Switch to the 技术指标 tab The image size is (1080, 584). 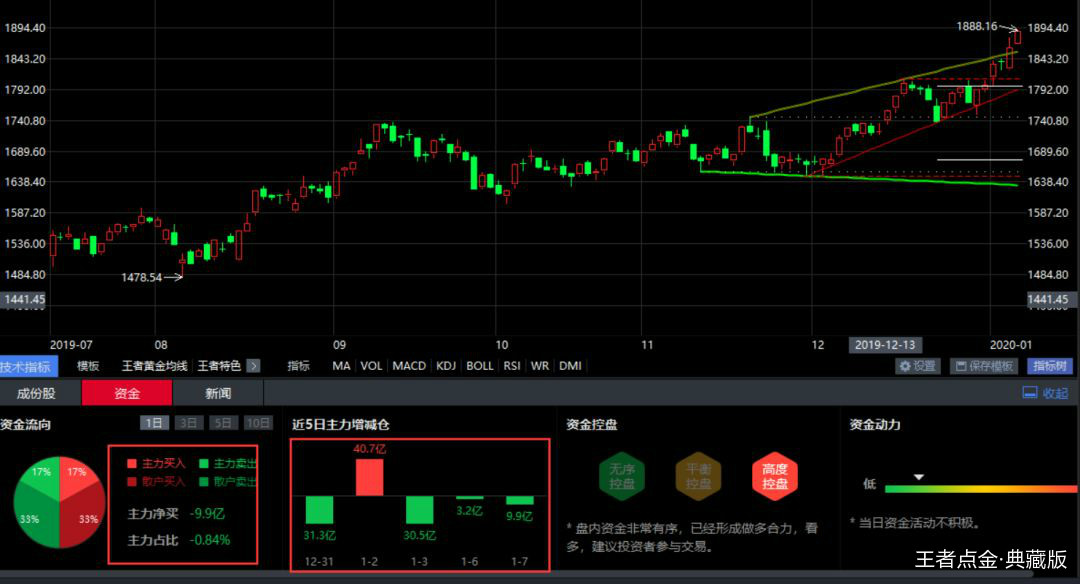click(28, 366)
